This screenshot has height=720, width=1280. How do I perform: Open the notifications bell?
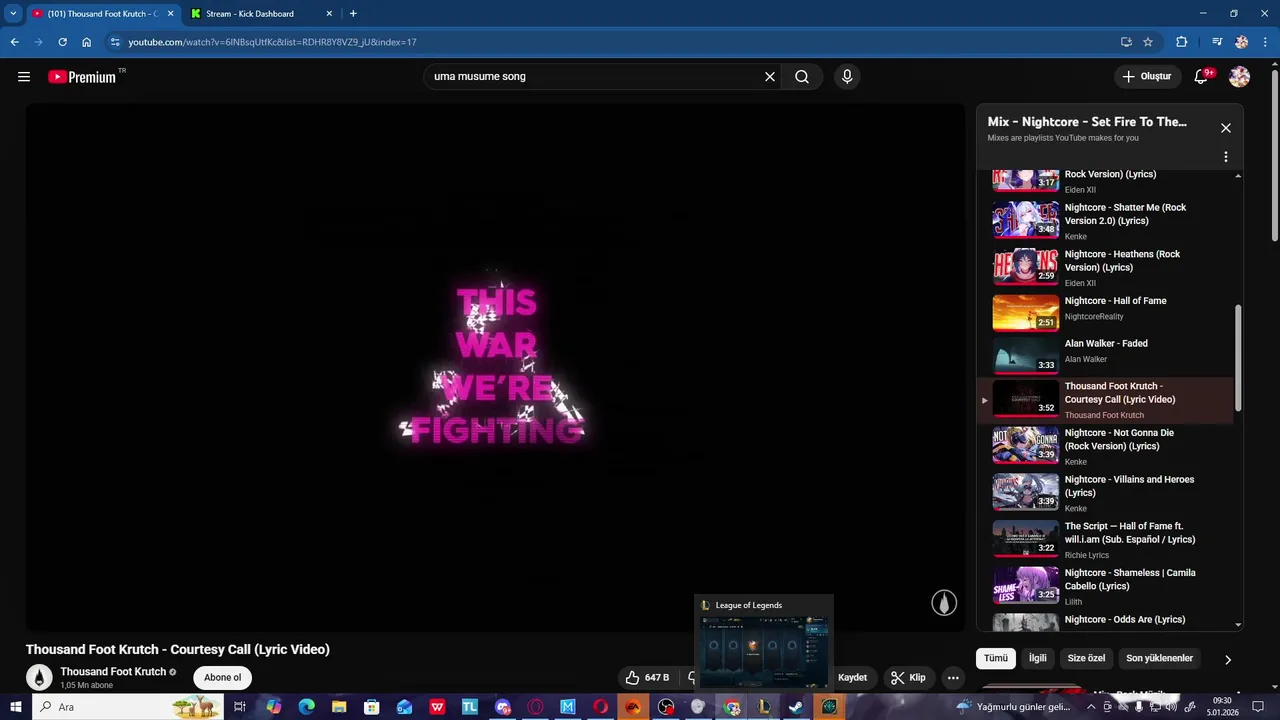1202,77
